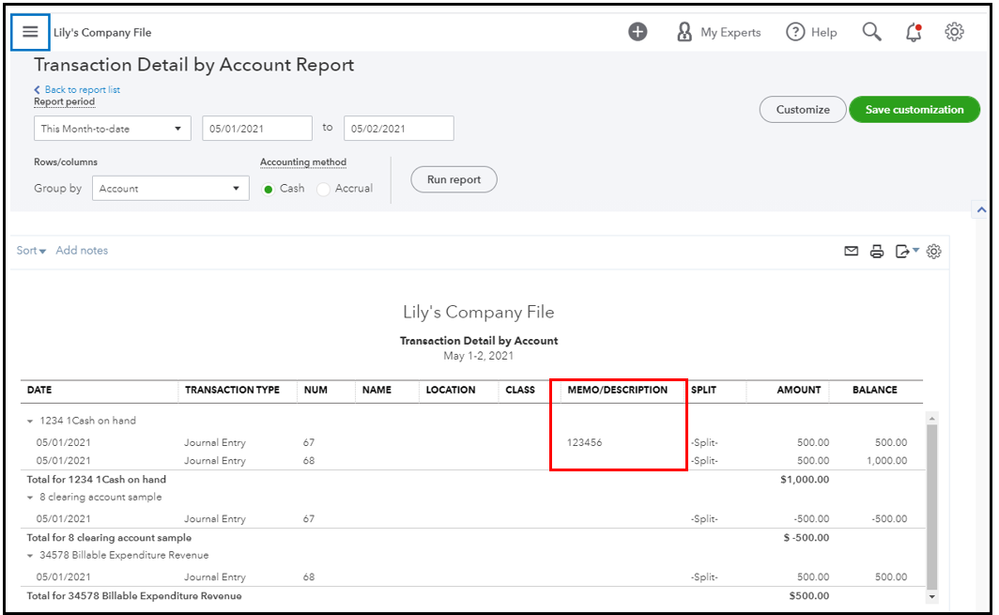999x615 pixels.
Task: Click the $1,000.00 total for Cash on hand
Action: click(805, 479)
